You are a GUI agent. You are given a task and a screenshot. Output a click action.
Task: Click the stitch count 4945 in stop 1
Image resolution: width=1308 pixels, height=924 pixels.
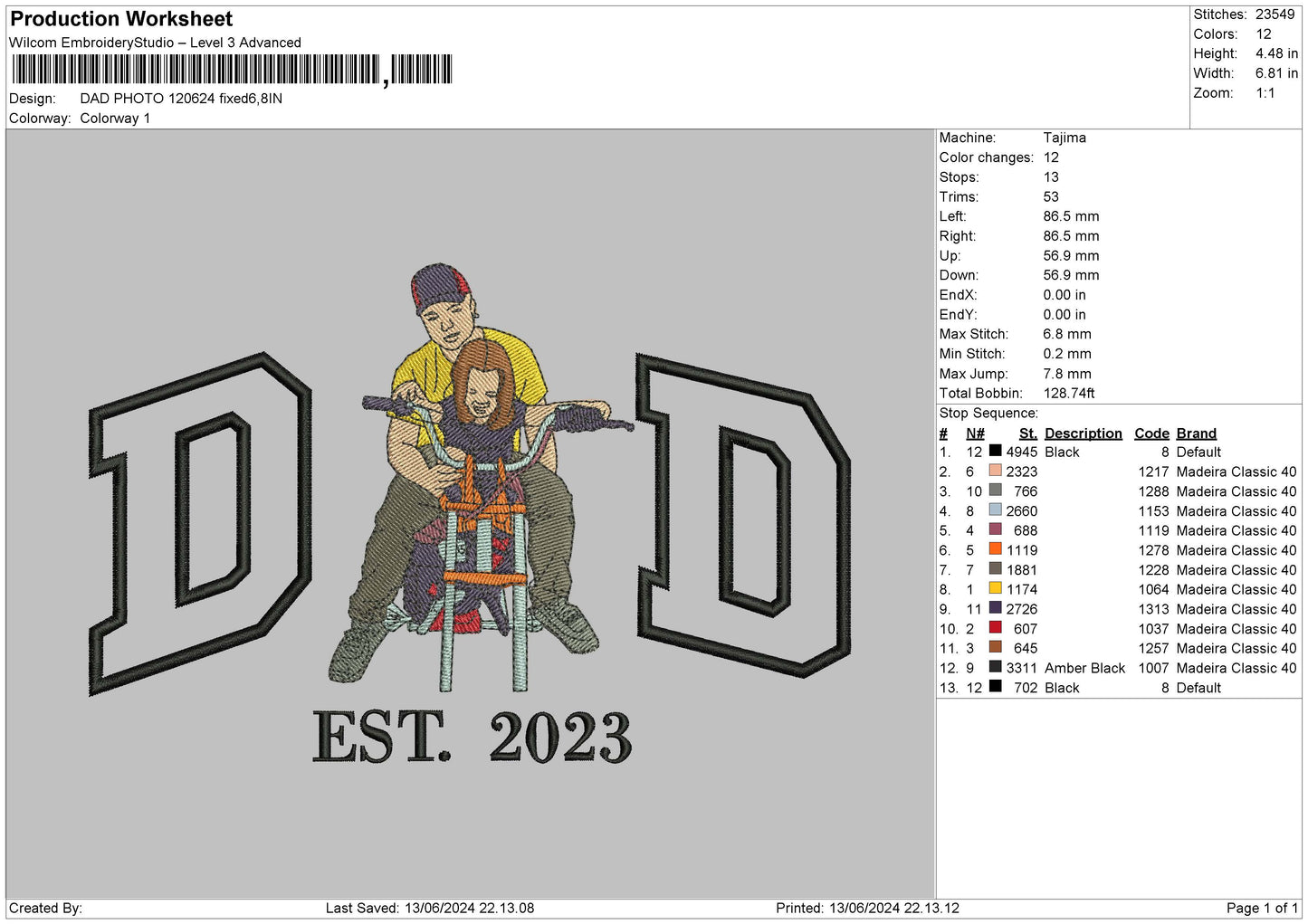(x=1022, y=452)
